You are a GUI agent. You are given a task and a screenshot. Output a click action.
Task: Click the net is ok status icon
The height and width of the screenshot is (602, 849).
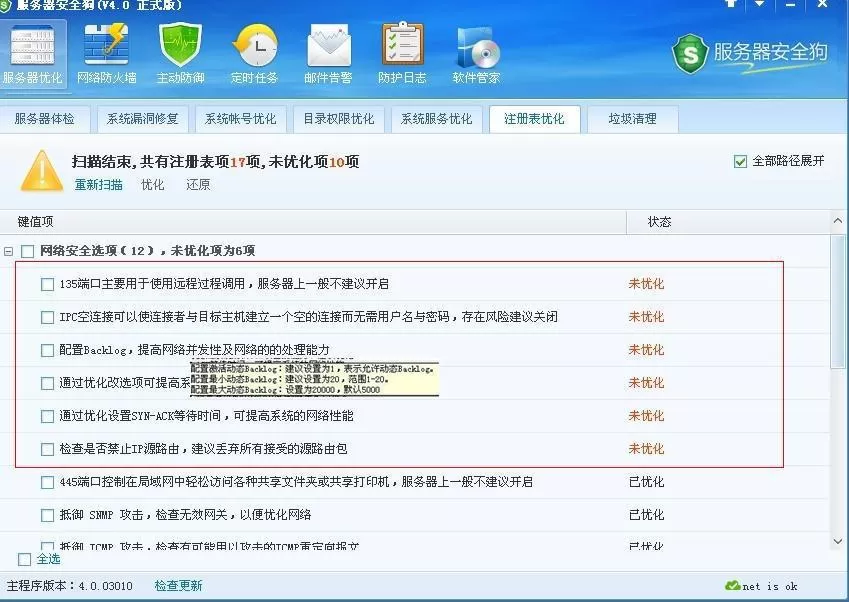[733, 585]
